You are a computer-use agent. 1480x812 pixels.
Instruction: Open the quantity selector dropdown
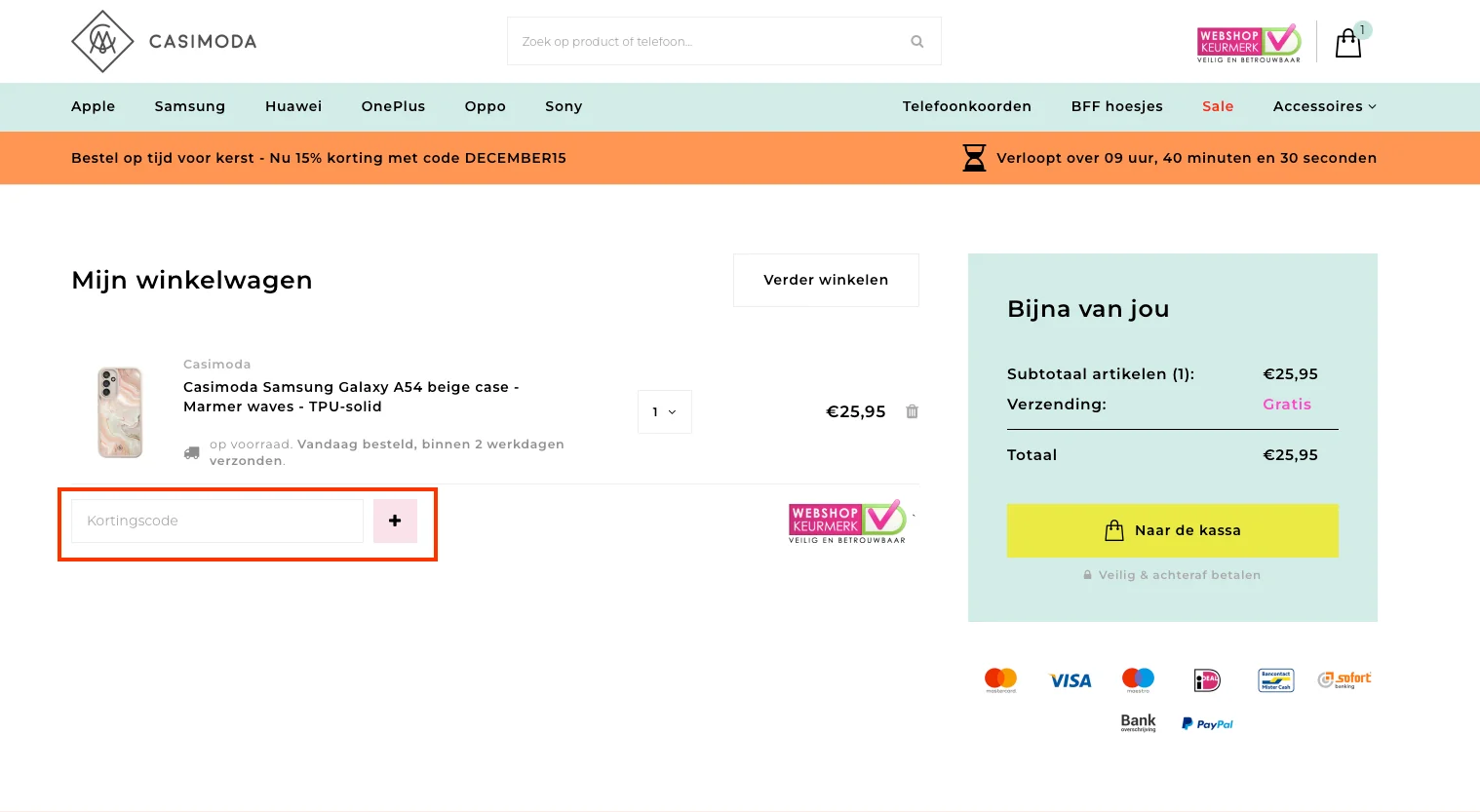pyautogui.click(x=664, y=411)
